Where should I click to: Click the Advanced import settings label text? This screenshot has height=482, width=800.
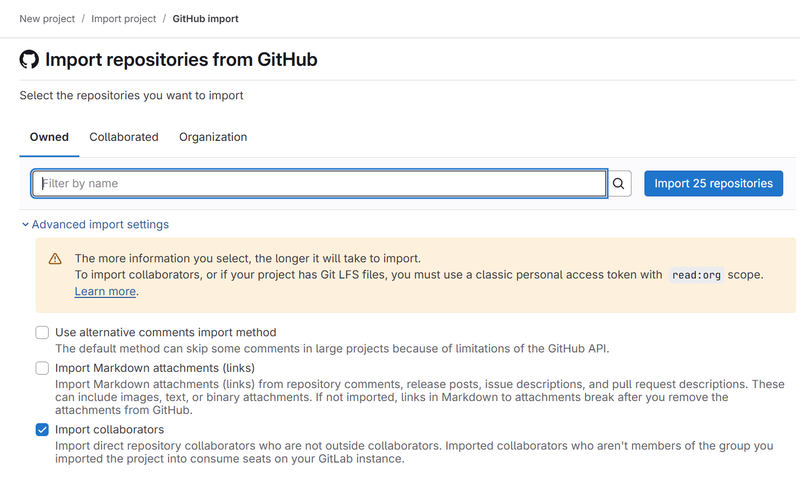point(100,225)
